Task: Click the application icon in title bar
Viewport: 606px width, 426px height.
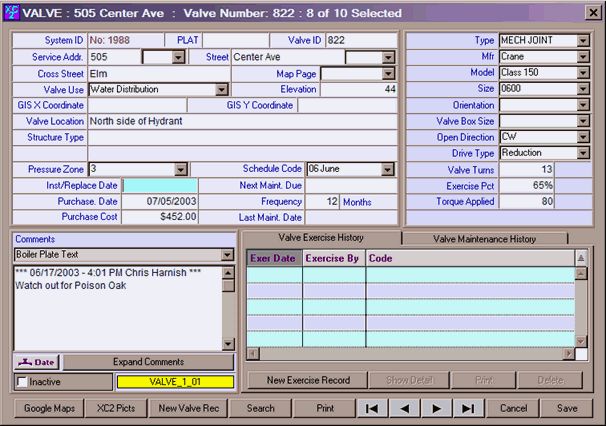Action: [x=12, y=13]
